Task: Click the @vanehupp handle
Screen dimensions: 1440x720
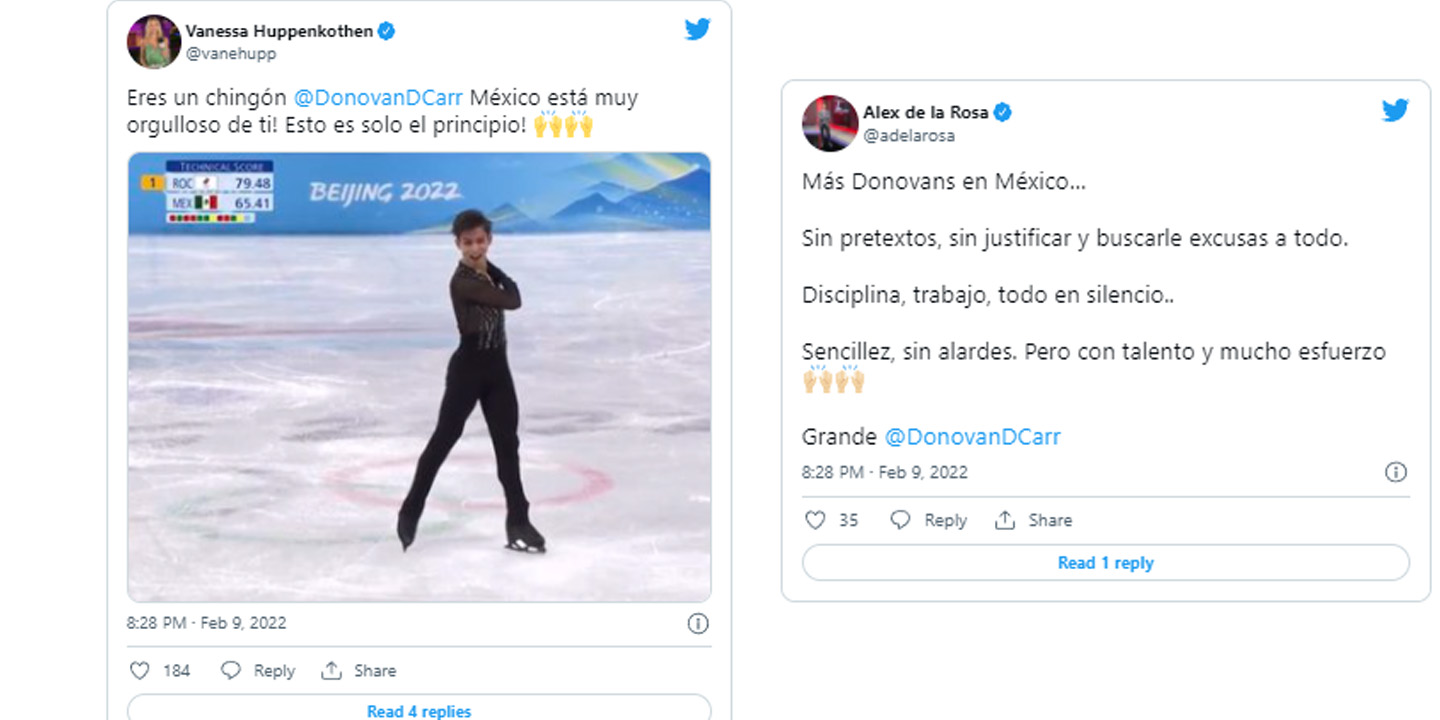Action: 231,54
